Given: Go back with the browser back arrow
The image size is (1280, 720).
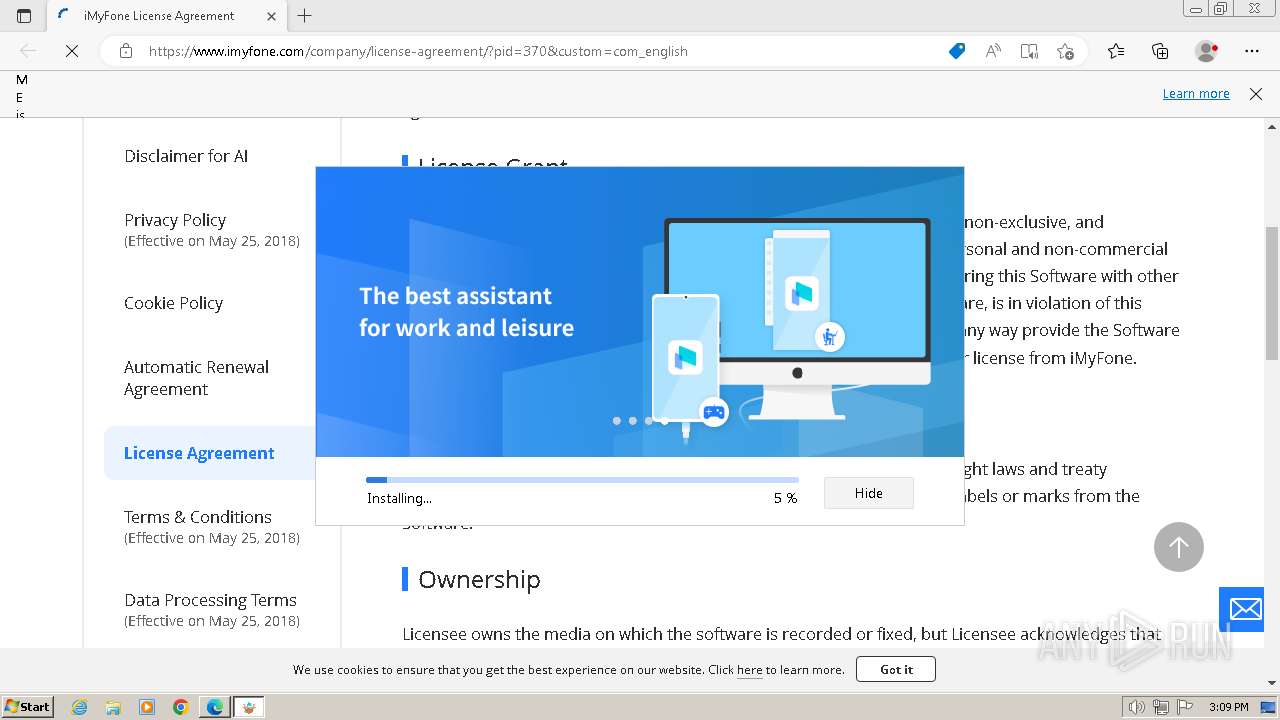Looking at the screenshot, I should point(28,51).
